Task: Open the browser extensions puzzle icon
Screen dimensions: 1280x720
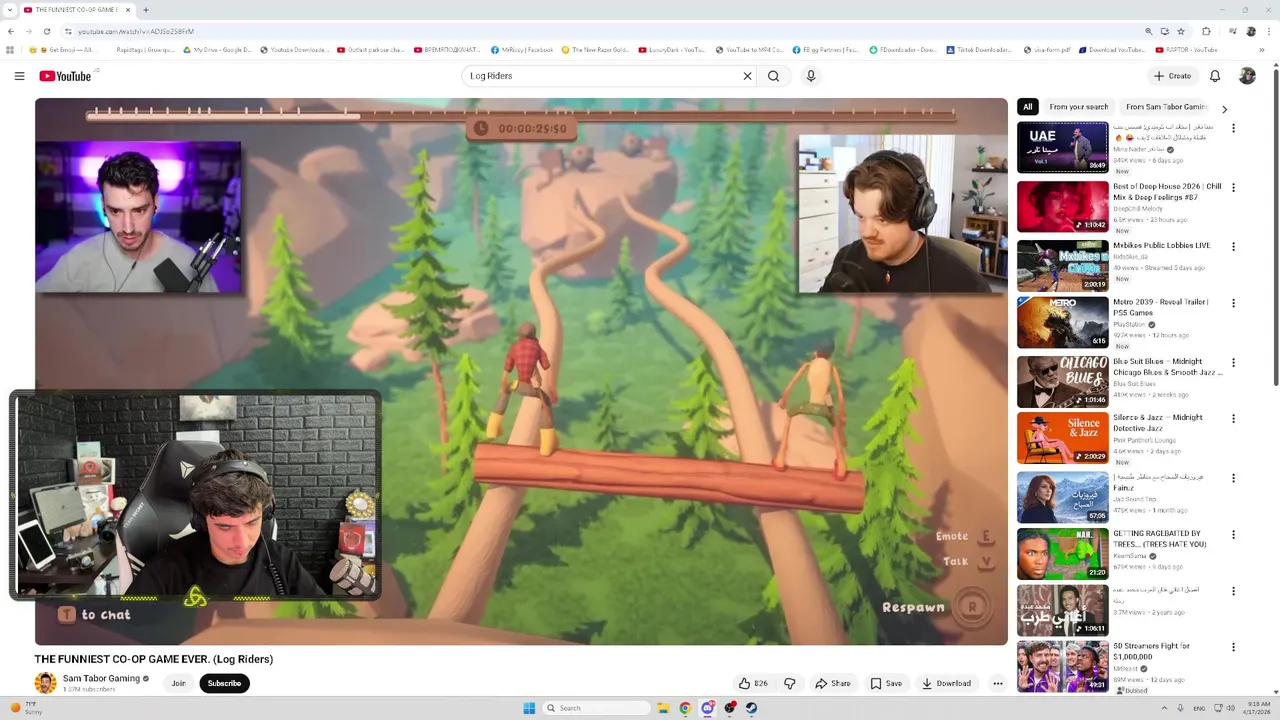Action: (x=1206, y=31)
